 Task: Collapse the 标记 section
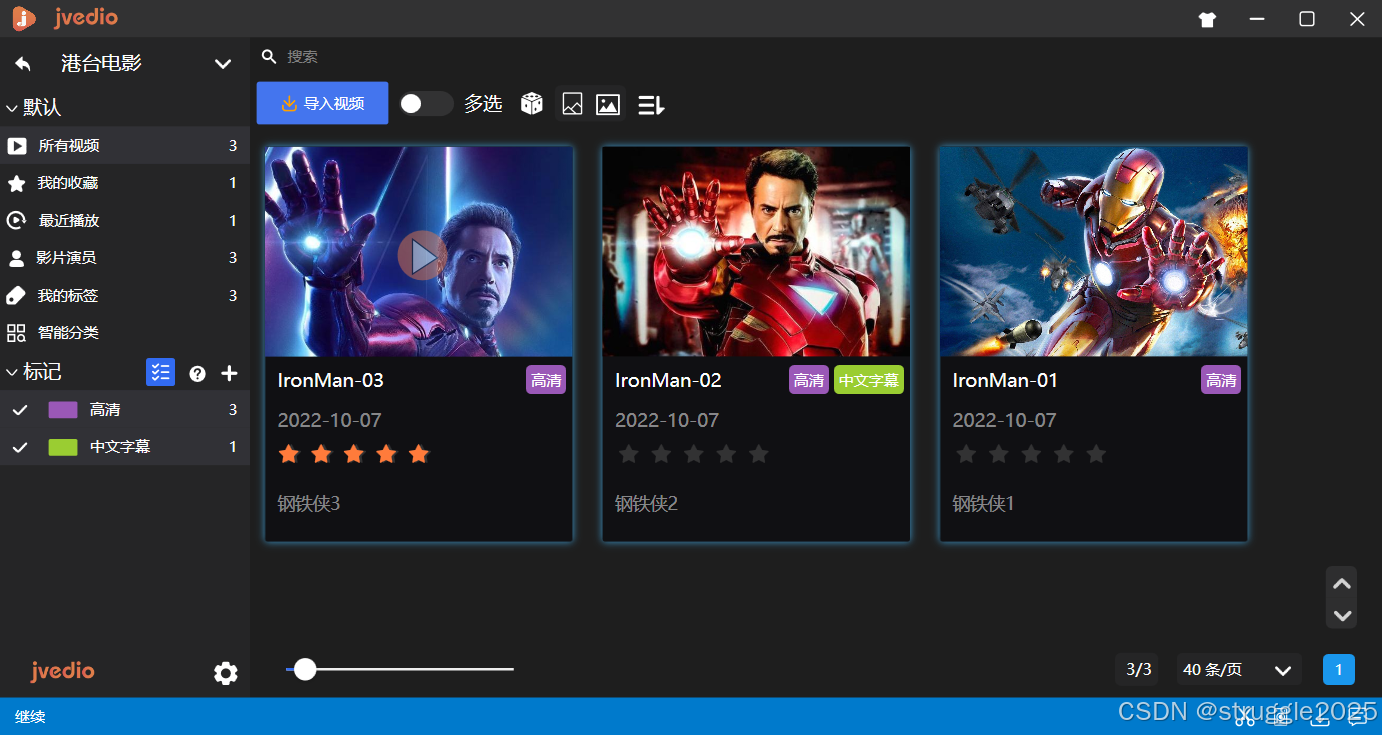[x=12, y=373]
